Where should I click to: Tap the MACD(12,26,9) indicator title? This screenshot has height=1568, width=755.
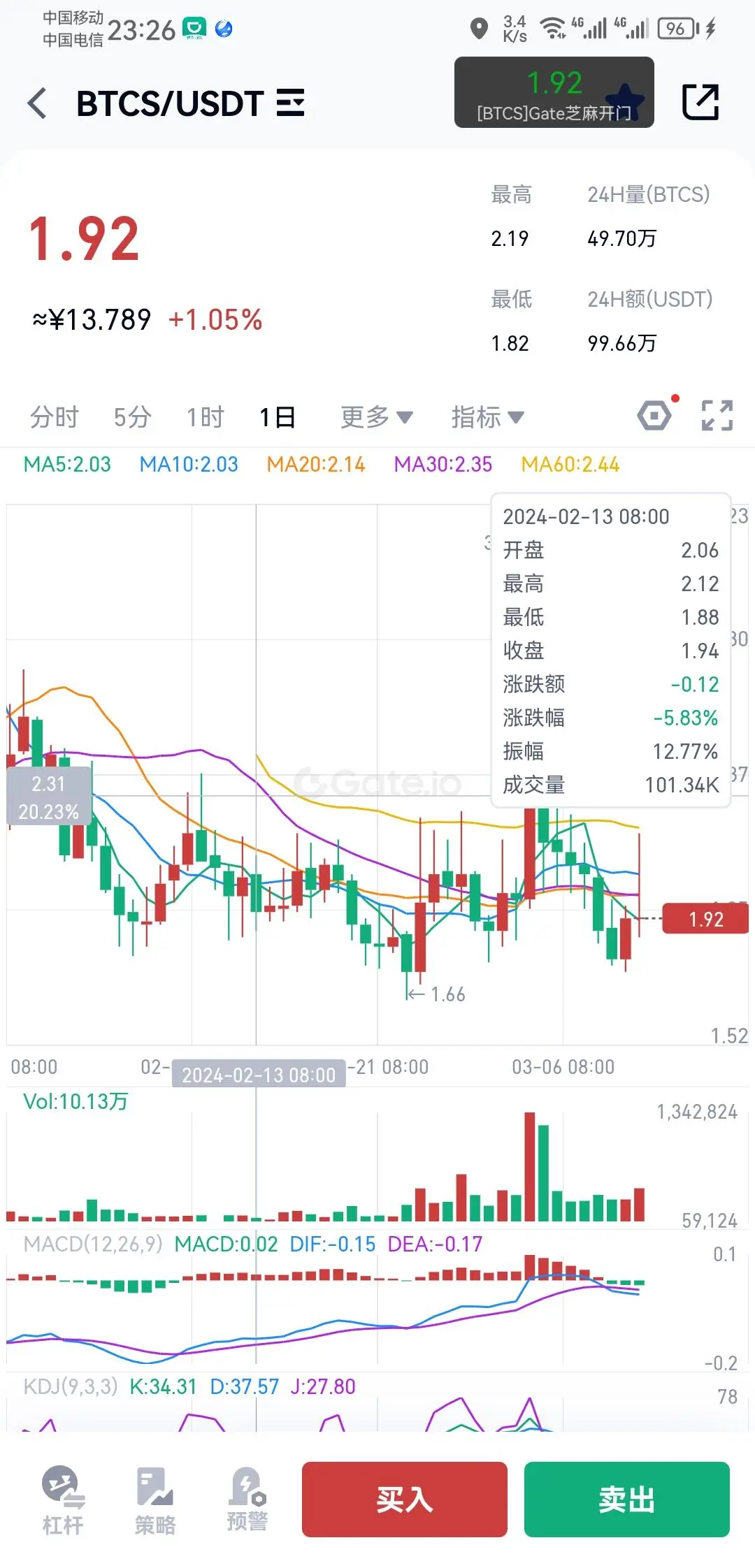pyautogui.click(x=93, y=1244)
